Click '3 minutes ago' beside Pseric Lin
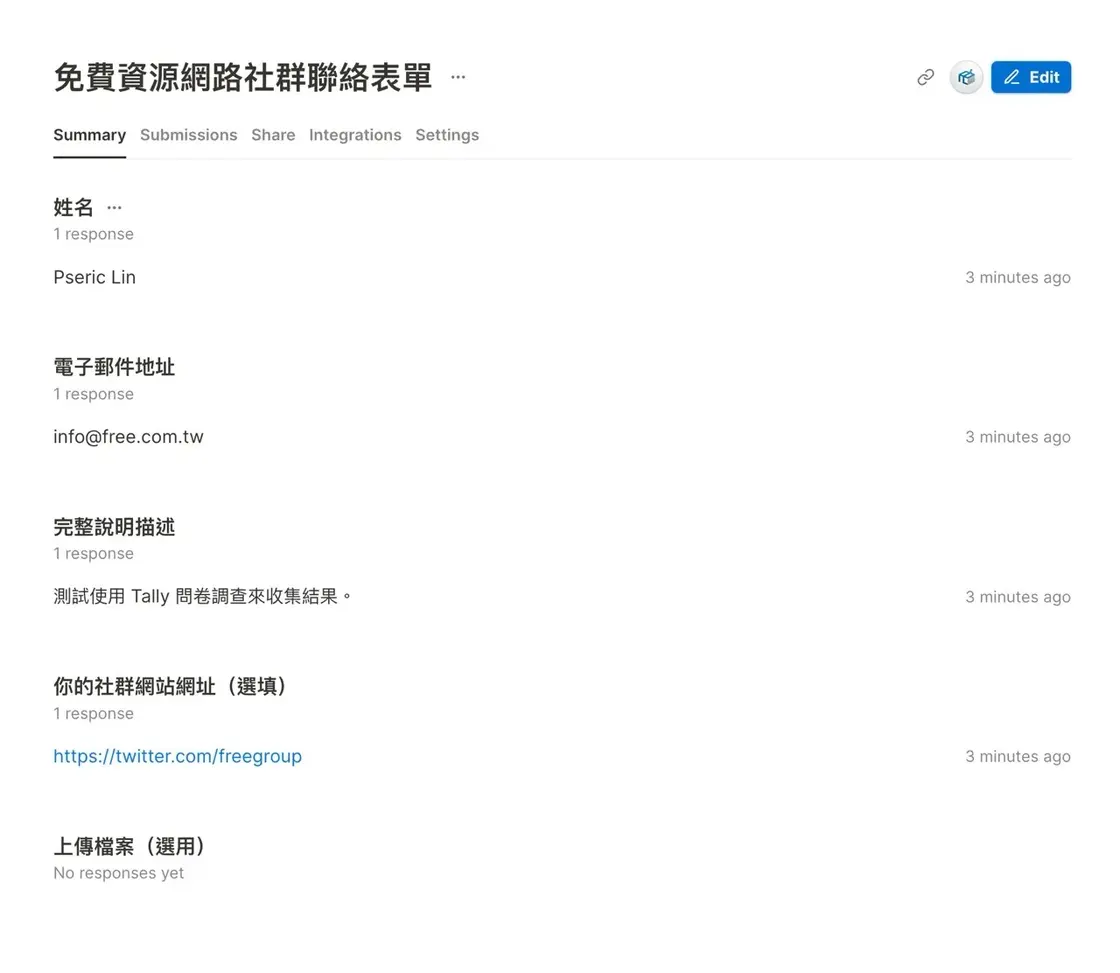 (1018, 277)
